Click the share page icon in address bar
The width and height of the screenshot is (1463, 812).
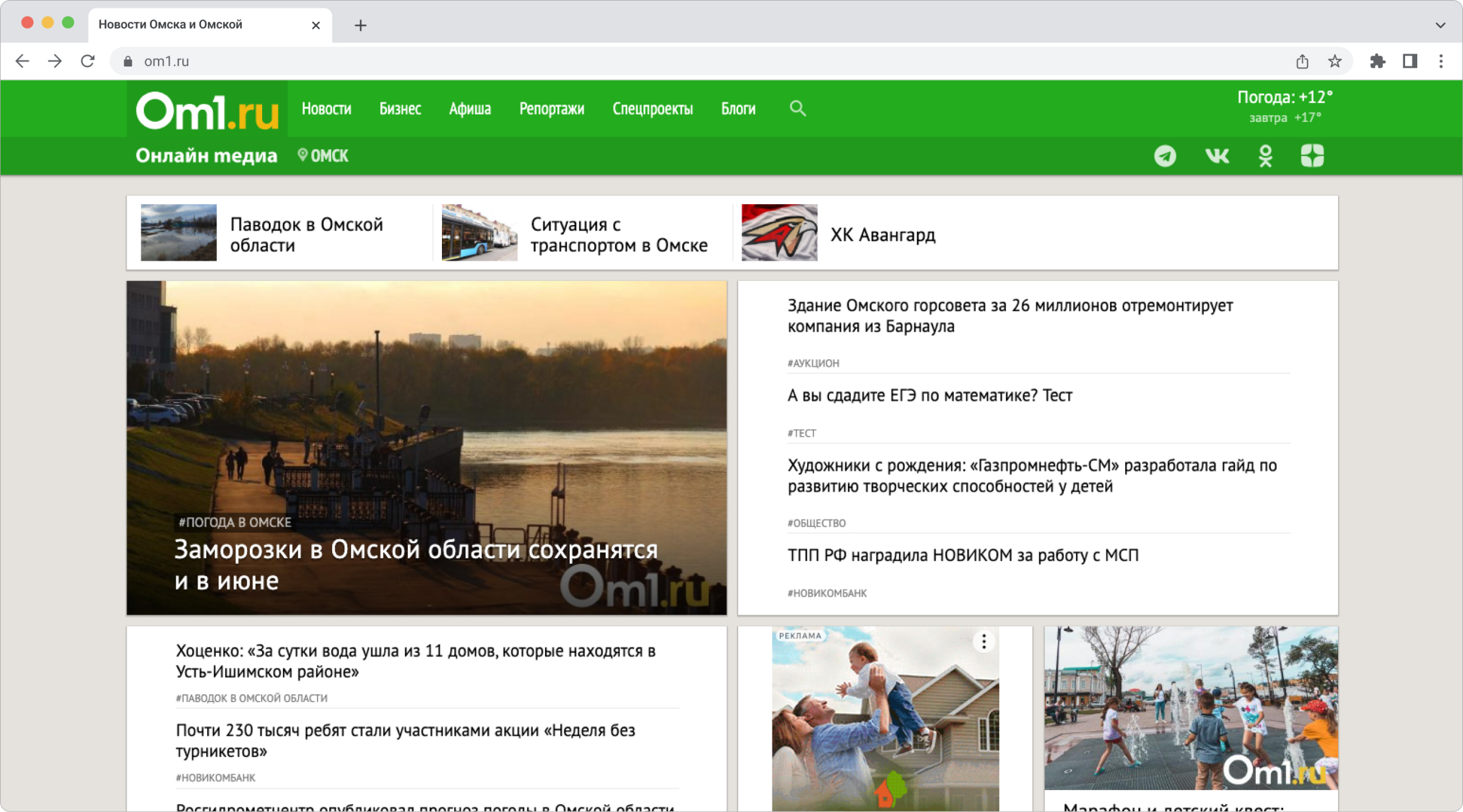(1302, 61)
